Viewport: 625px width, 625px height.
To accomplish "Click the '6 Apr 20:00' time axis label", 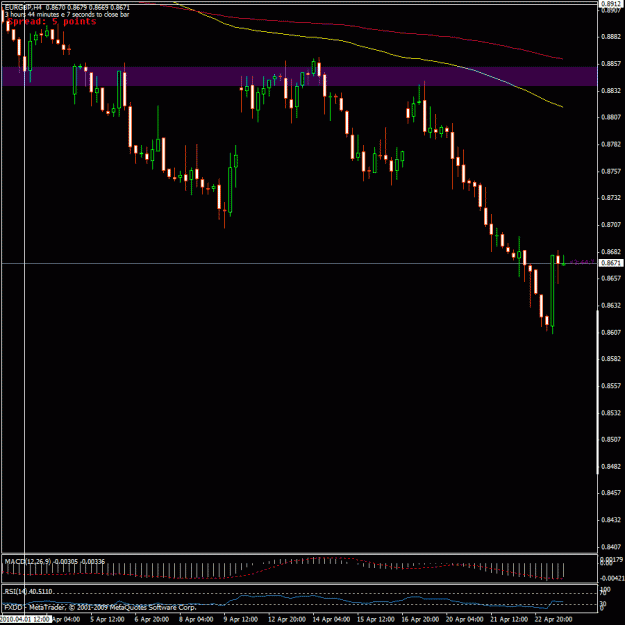I will click(151, 619).
